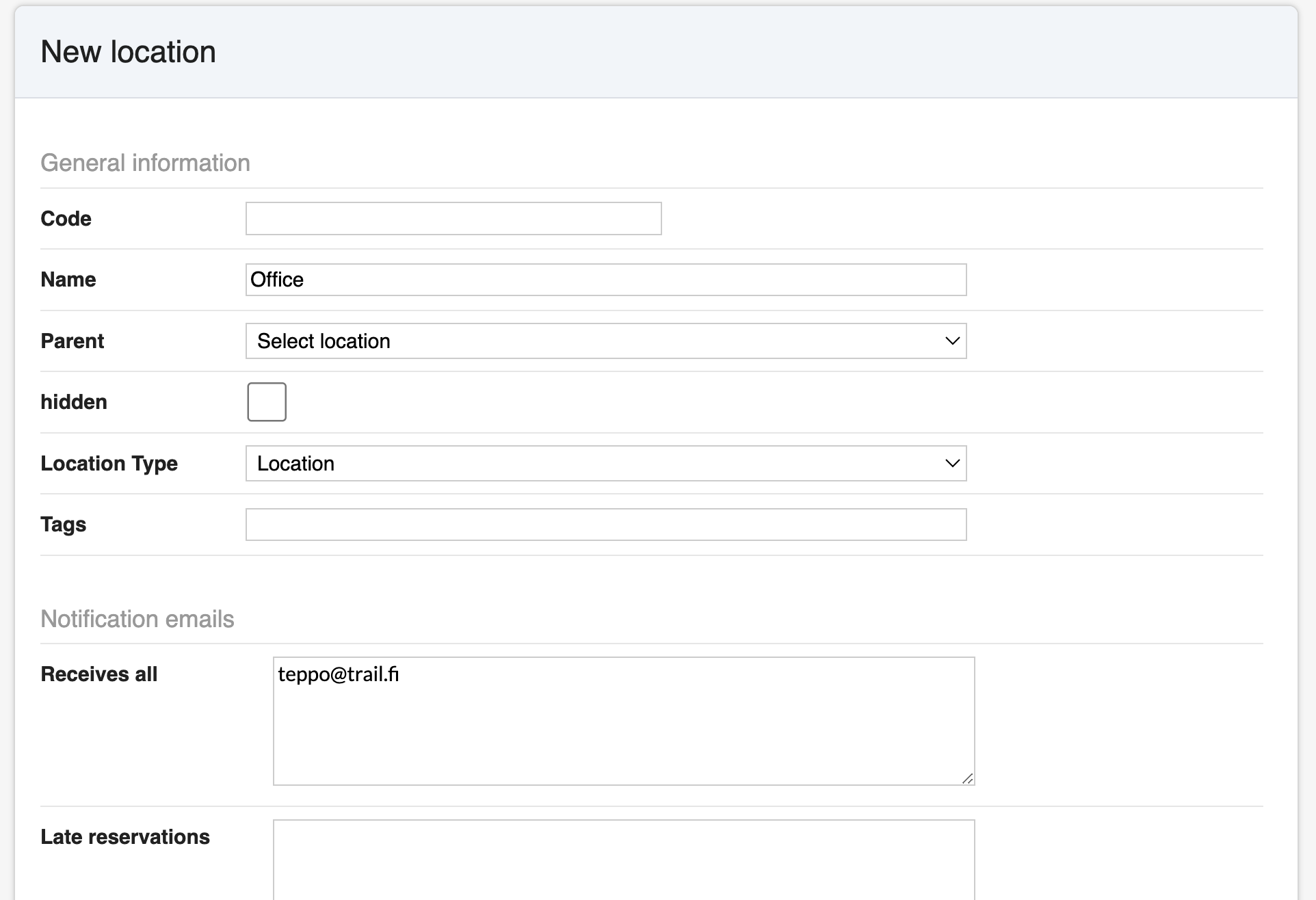Click the 'hidden' field label
This screenshot has width=1316, height=900.
(74, 402)
